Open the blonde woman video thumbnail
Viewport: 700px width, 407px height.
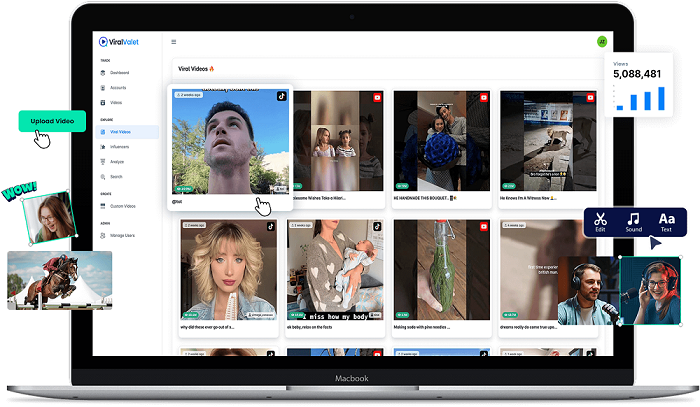coord(229,270)
